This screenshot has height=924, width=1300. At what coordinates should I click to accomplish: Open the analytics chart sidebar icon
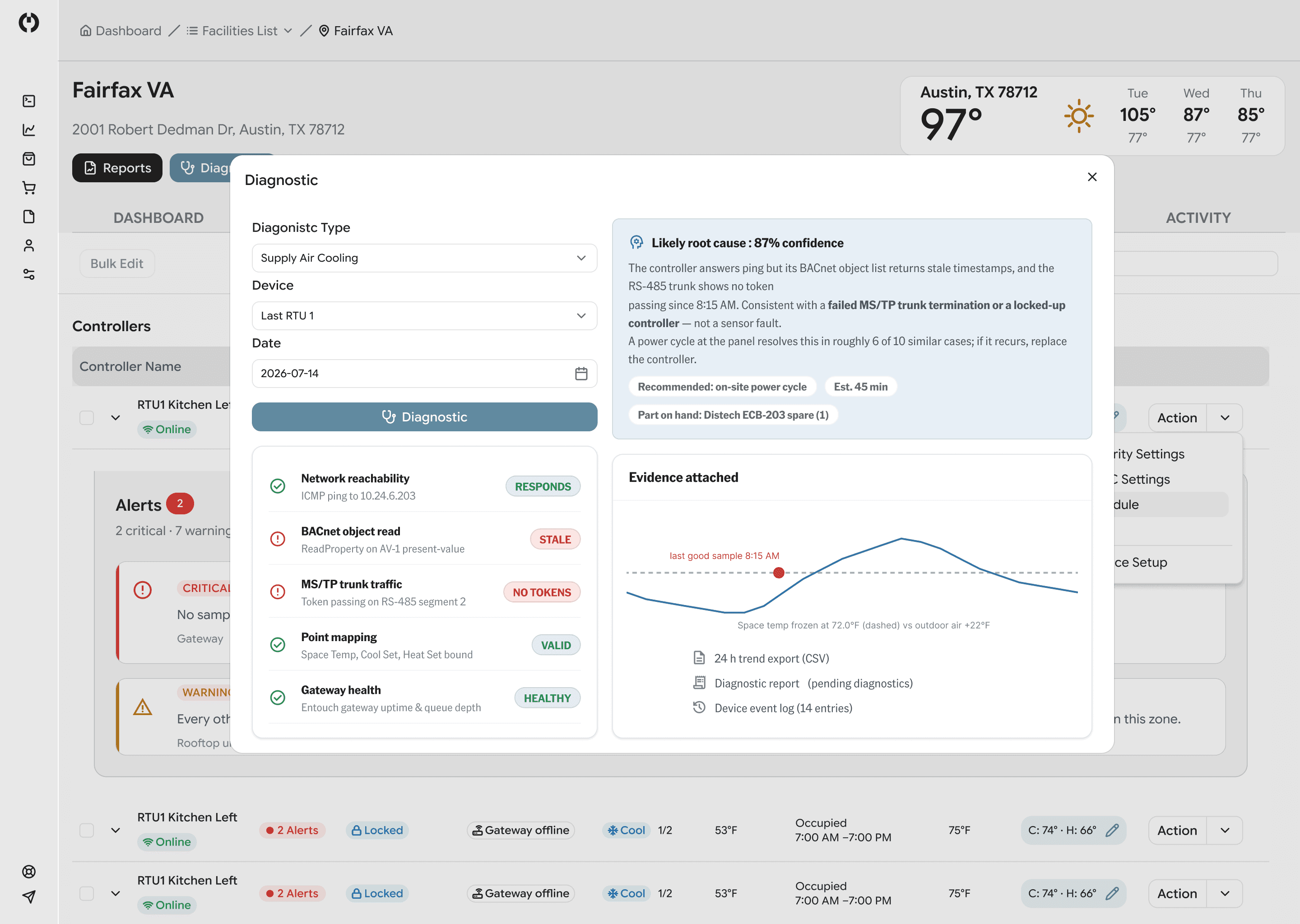(28, 130)
